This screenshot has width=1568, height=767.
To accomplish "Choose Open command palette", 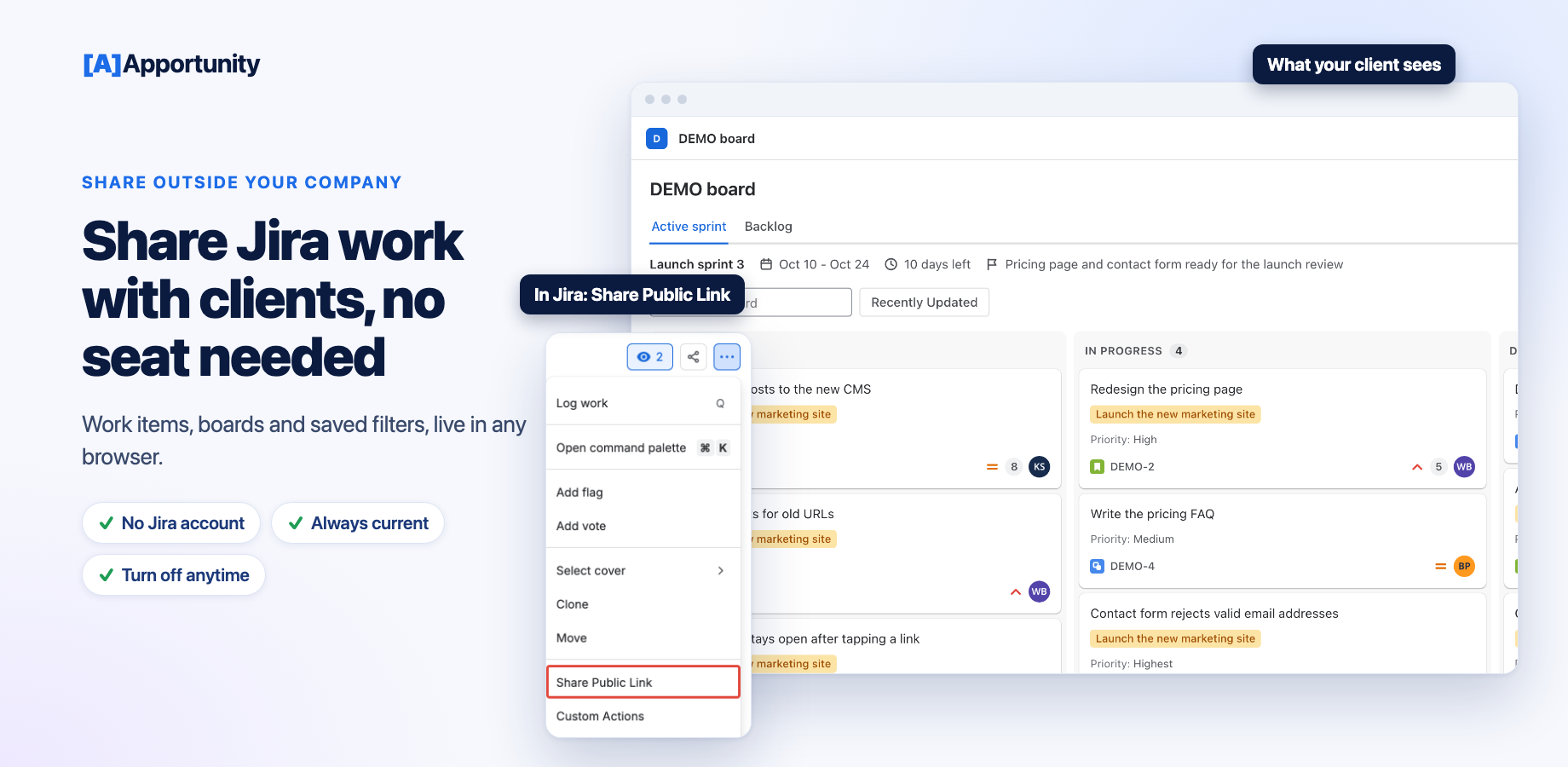I will (x=643, y=447).
